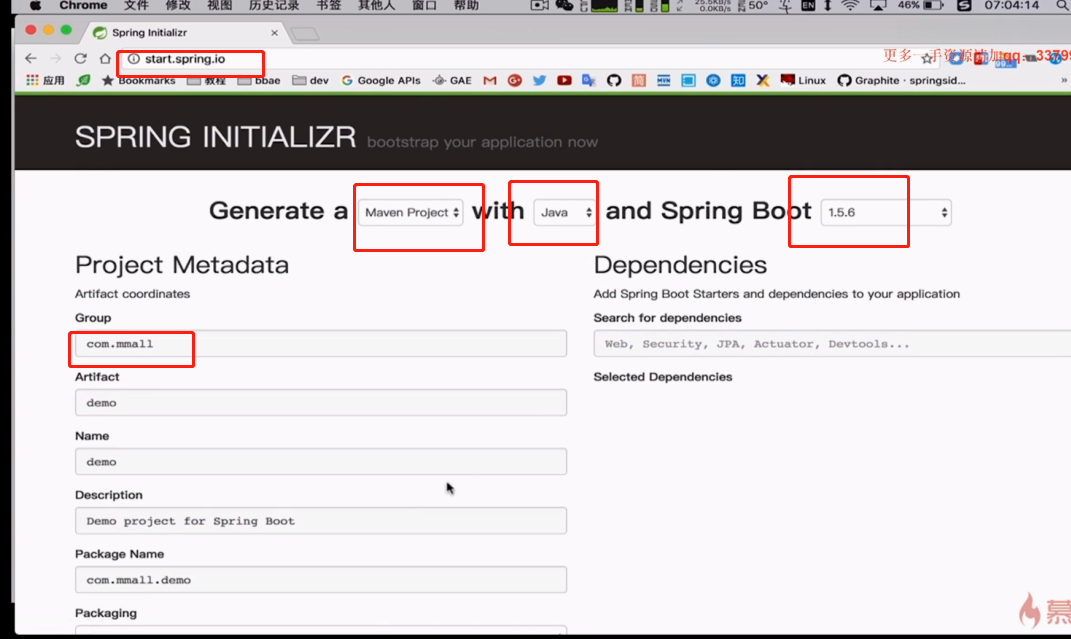The height and width of the screenshot is (639, 1071).
Task: Open the Spring Boot 1.5.6 version dropdown
Action: [886, 212]
